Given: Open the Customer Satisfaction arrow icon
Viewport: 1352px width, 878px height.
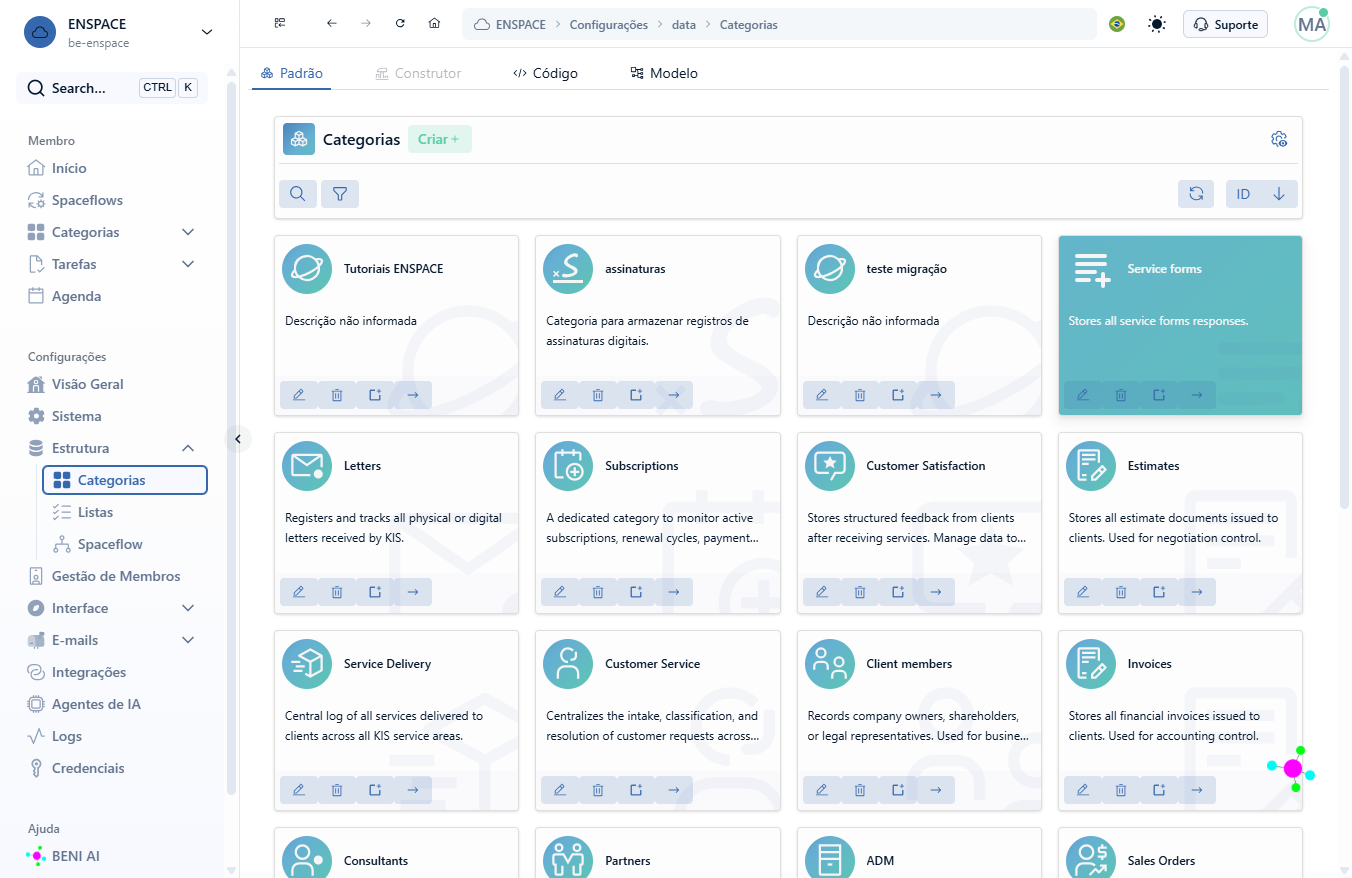Looking at the screenshot, I should pos(936,592).
